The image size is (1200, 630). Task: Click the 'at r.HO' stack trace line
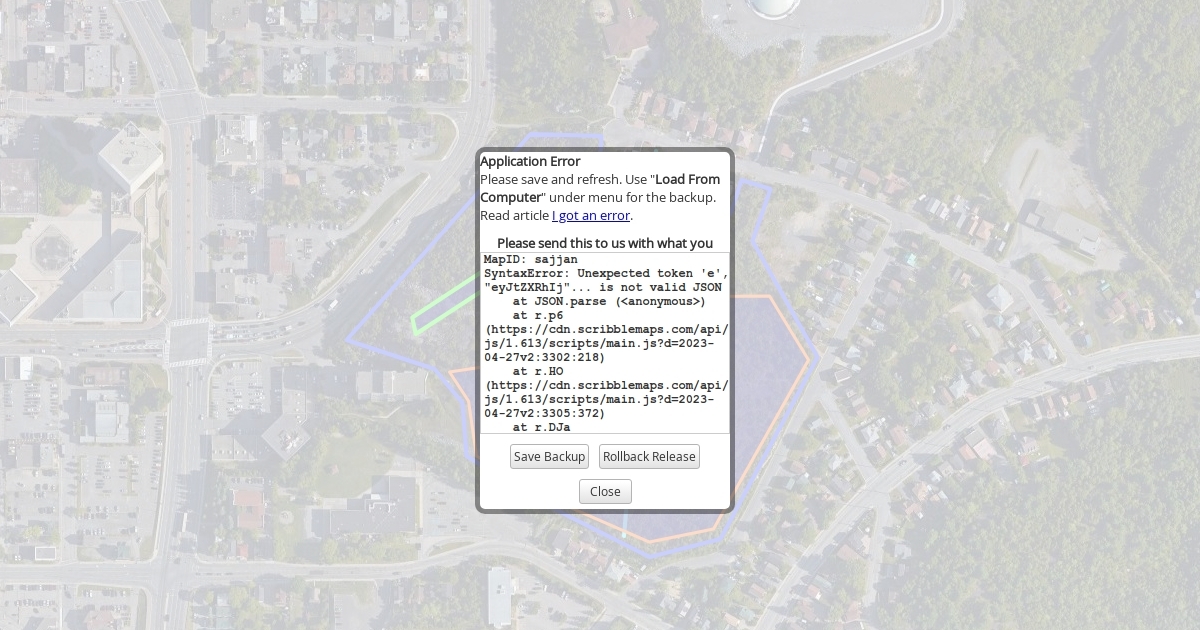(x=538, y=371)
